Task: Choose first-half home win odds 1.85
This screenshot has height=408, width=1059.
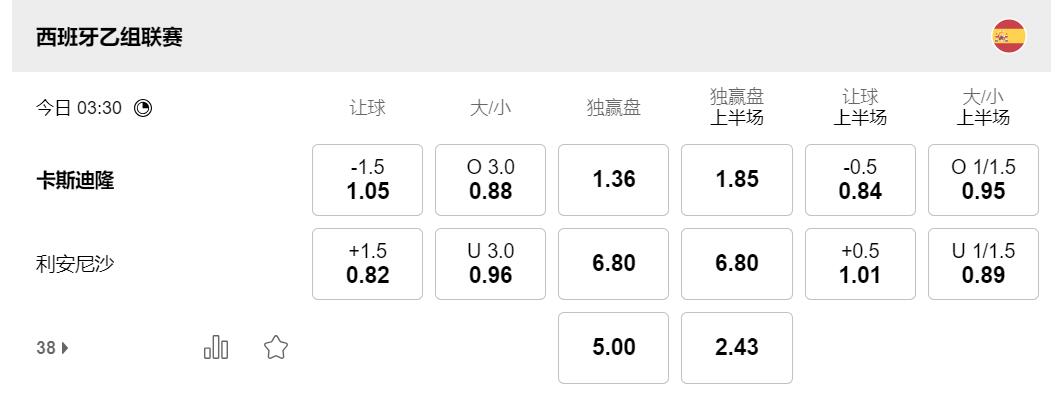Action: click(737, 180)
